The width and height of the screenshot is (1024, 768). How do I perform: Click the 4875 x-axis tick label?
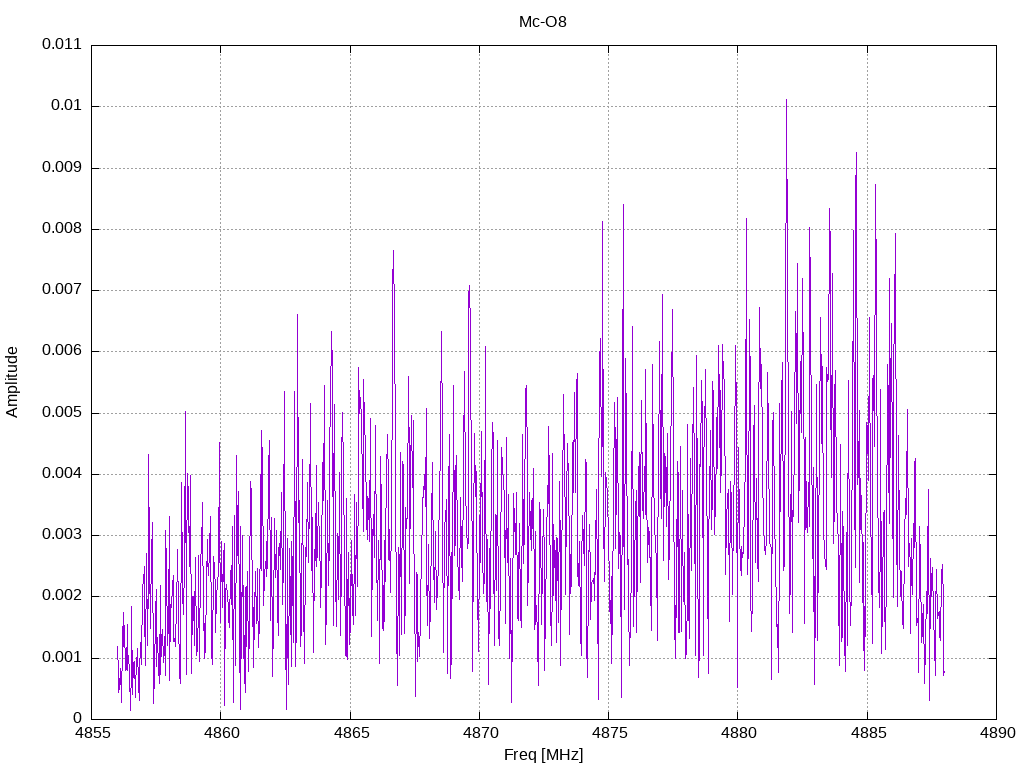click(609, 733)
